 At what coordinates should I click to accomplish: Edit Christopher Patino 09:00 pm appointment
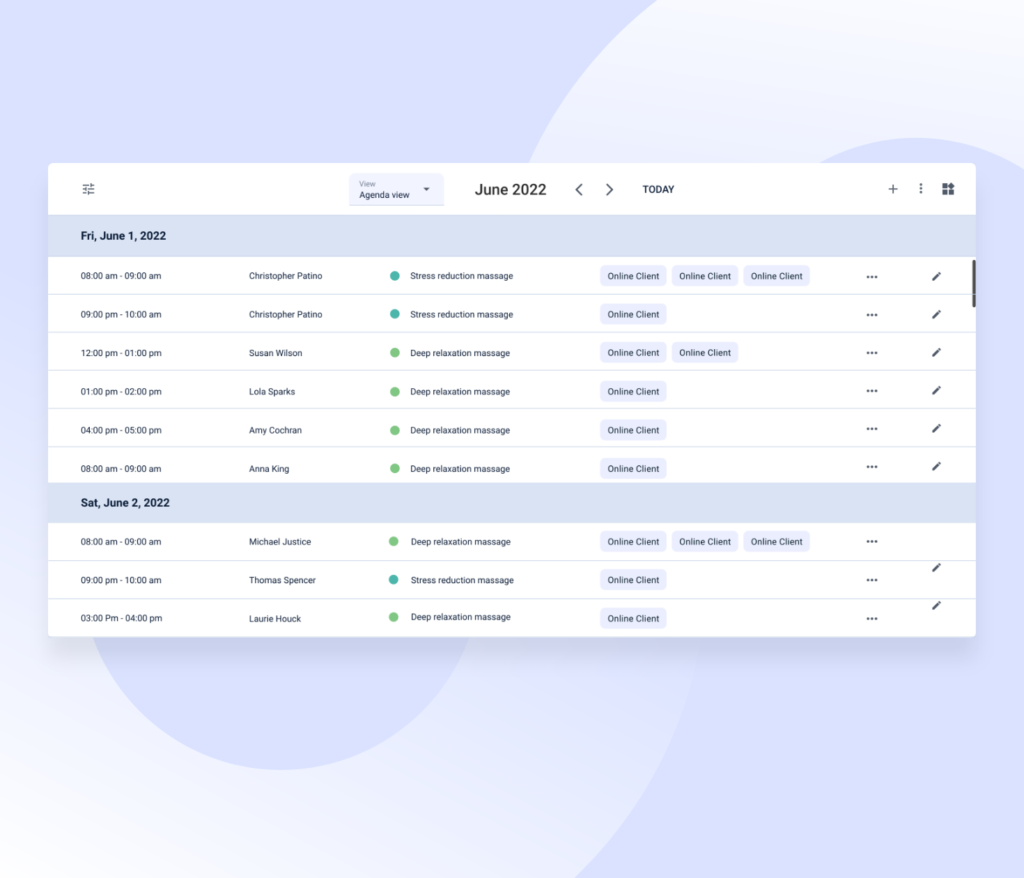pos(936,314)
